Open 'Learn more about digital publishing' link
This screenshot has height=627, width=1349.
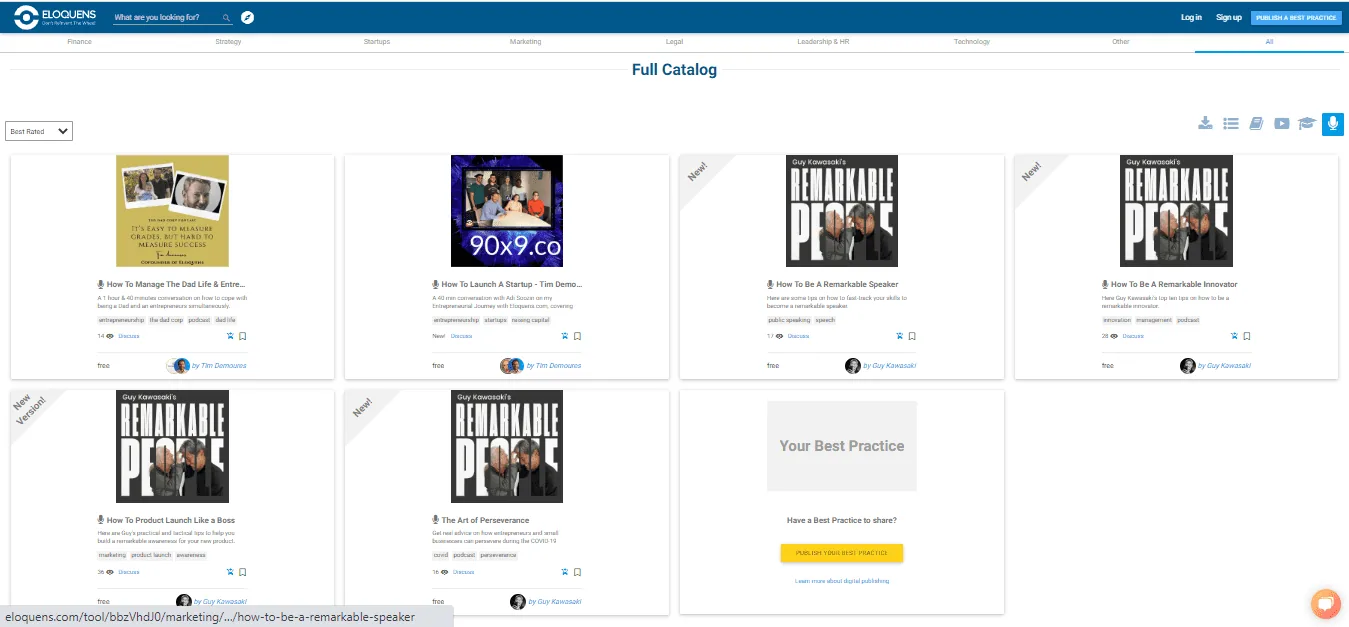[x=842, y=581]
